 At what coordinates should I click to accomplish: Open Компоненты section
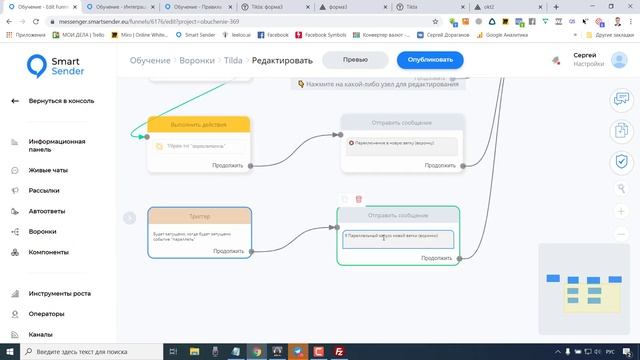pyautogui.click(x=49, y=252)
